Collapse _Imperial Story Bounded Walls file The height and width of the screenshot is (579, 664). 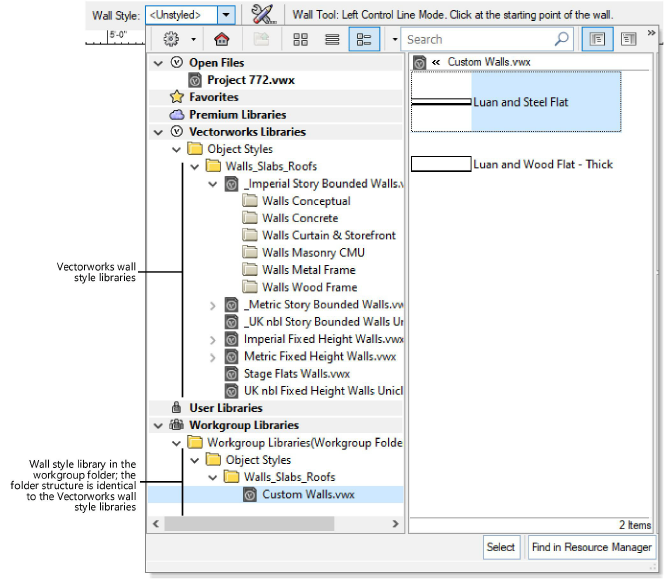point(213,184)
